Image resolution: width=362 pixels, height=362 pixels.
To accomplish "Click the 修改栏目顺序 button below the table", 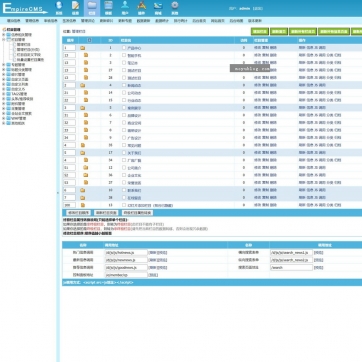I will (78, 213).
